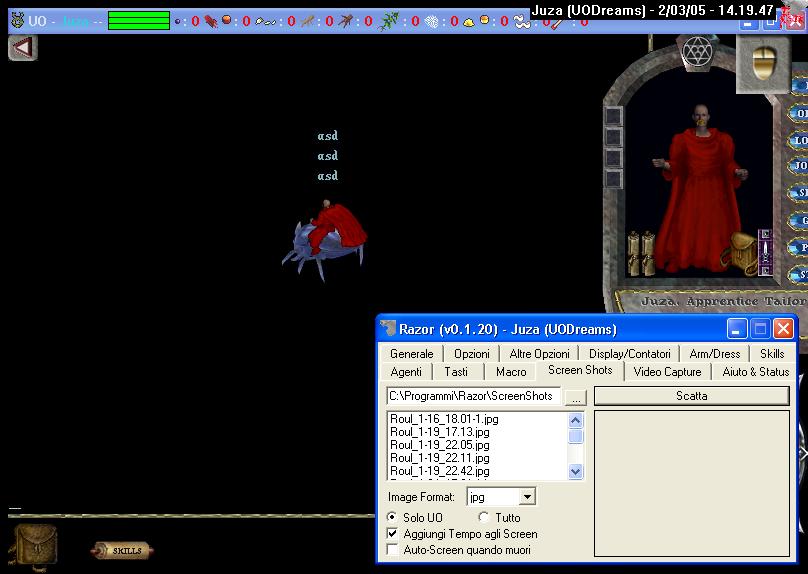The height and width of the screenshot is (574, 808).
Task: Uncheck Aggiungi Tempo agli Screen
Action: [393, 533]
